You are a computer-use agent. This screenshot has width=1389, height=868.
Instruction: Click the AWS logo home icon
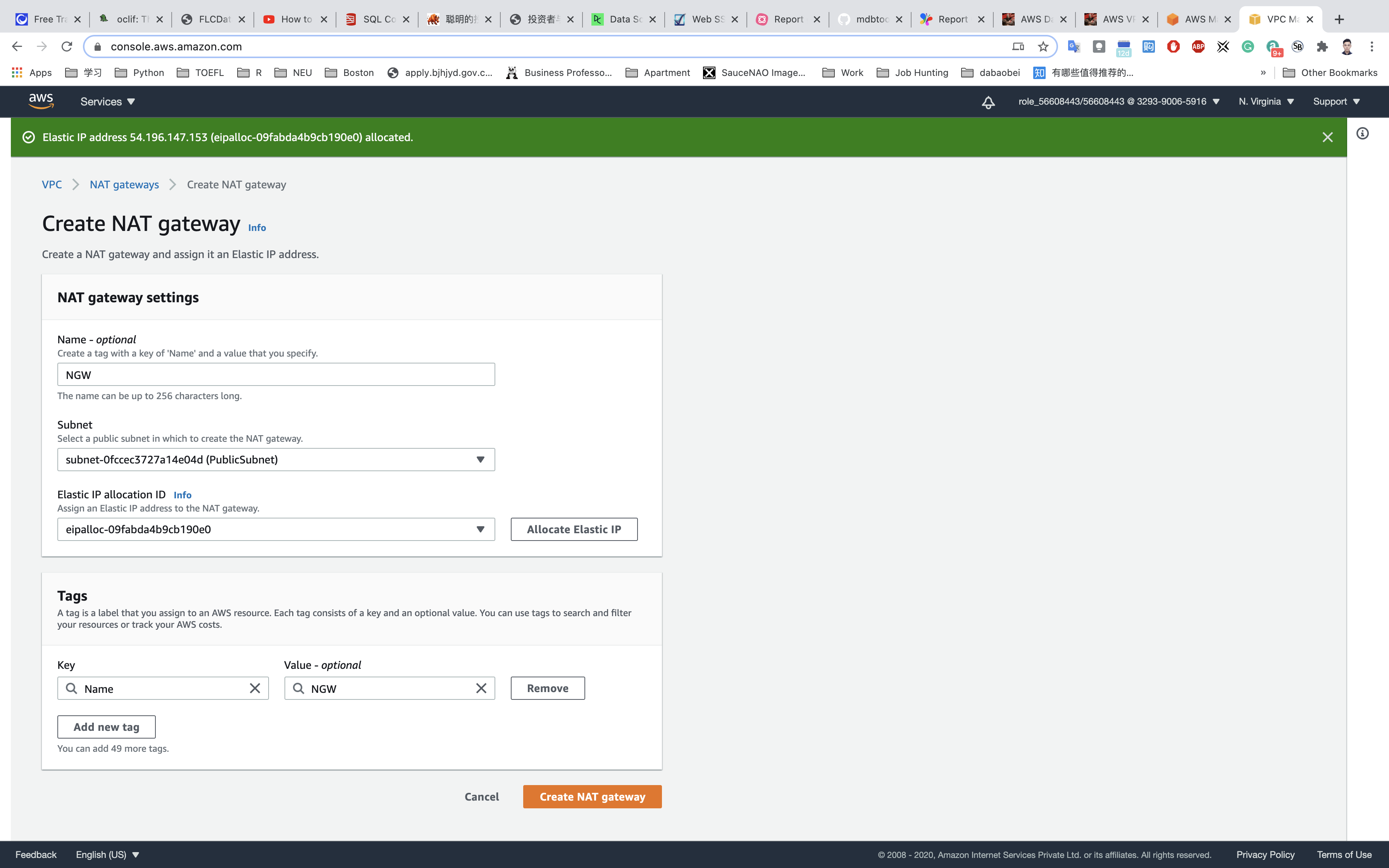pyautogui.click(x=41, y=101)
